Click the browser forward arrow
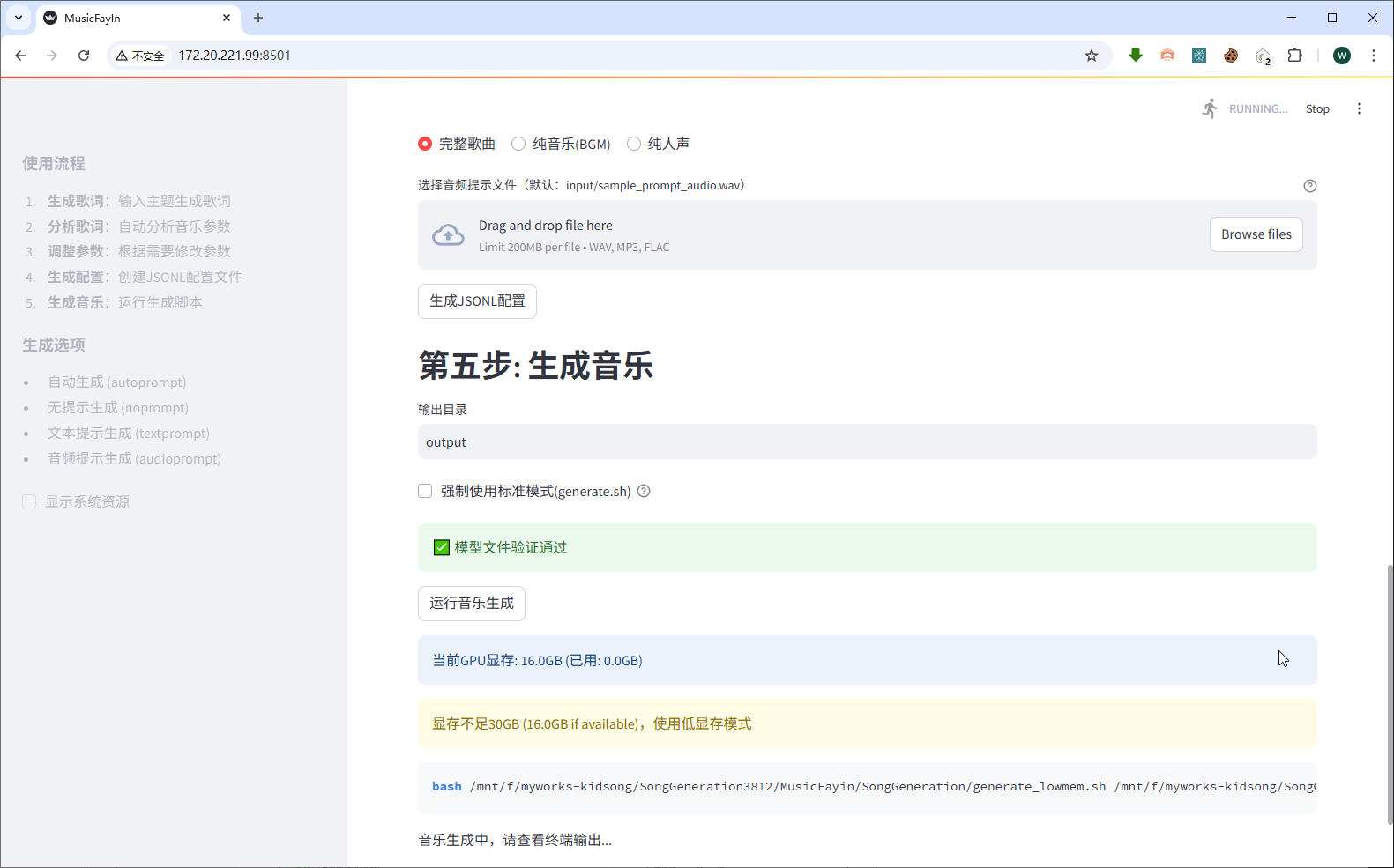1394x868 pixels. point(52,56)
